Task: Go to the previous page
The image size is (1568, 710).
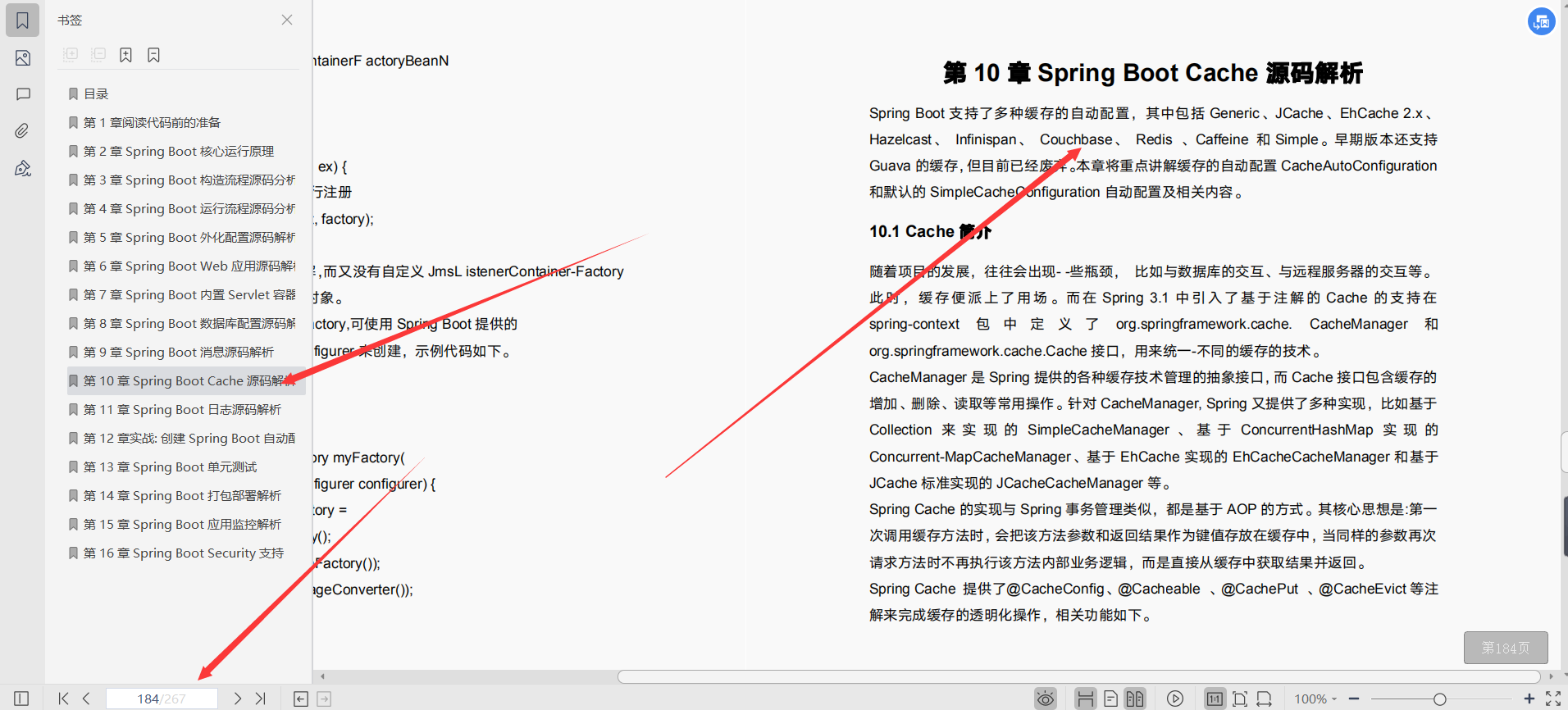Action: click(x=86, y=699)
